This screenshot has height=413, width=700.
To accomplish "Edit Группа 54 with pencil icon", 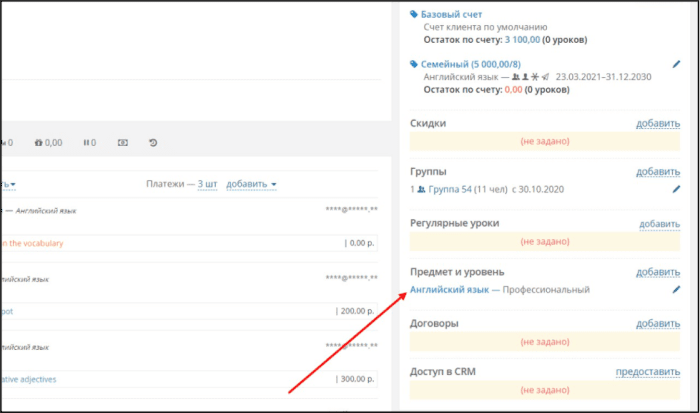I will (x=676, y=189).
